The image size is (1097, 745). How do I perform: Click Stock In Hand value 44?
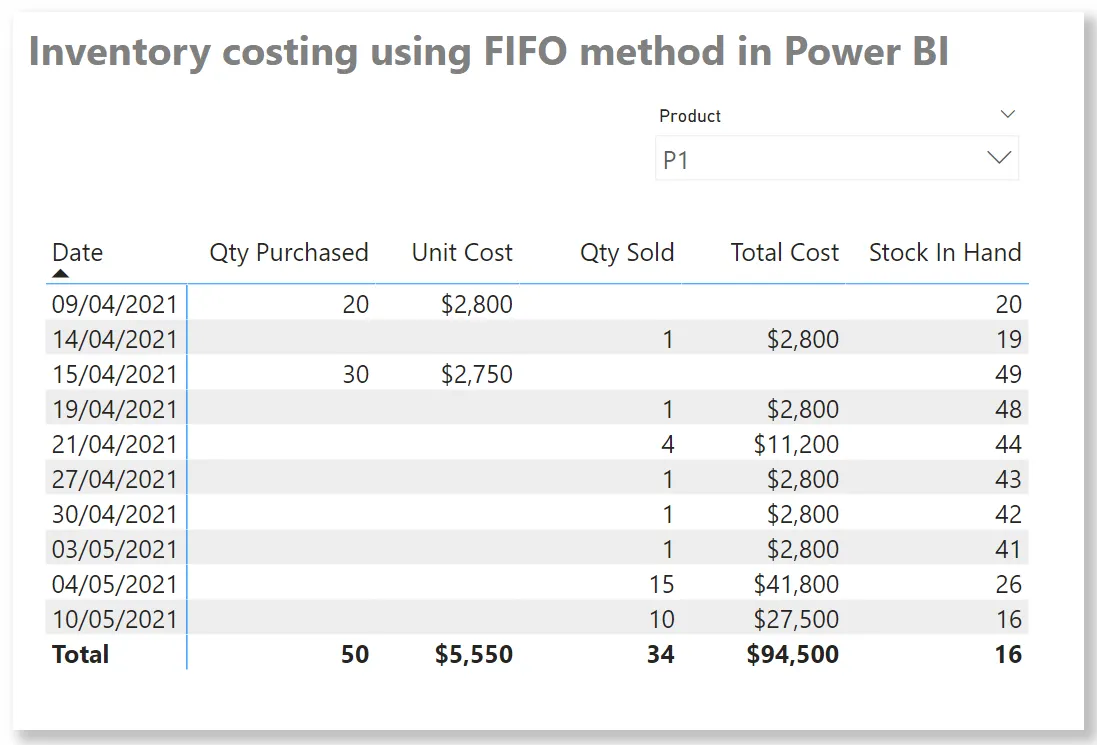coord(1008,444)
